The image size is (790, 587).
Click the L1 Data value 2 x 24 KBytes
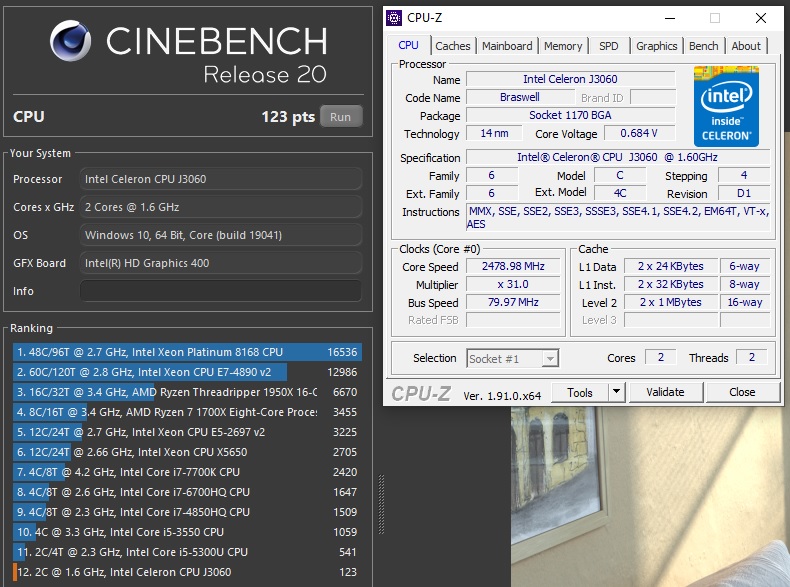tap(671, 266)
